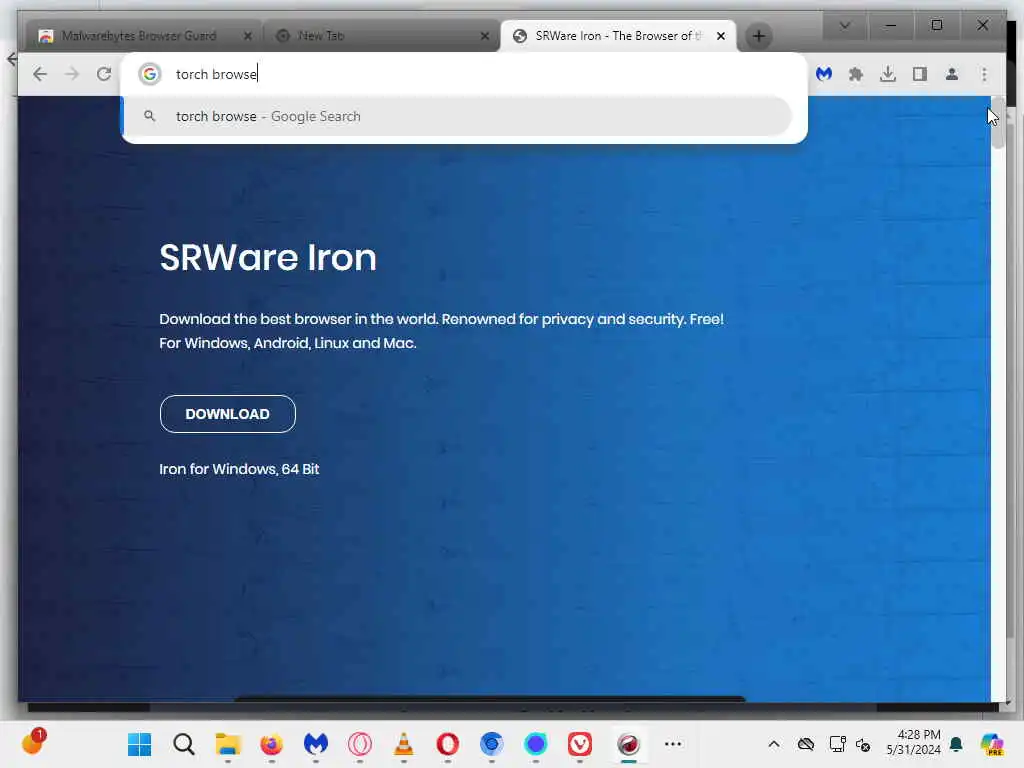
Task: Show more taskbar apps via ellipsis
Action: pos(673,744)
